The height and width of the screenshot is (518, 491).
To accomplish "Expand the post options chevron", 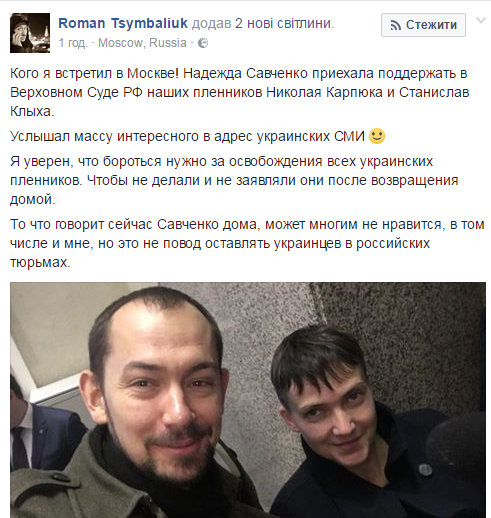I will 481,21.
